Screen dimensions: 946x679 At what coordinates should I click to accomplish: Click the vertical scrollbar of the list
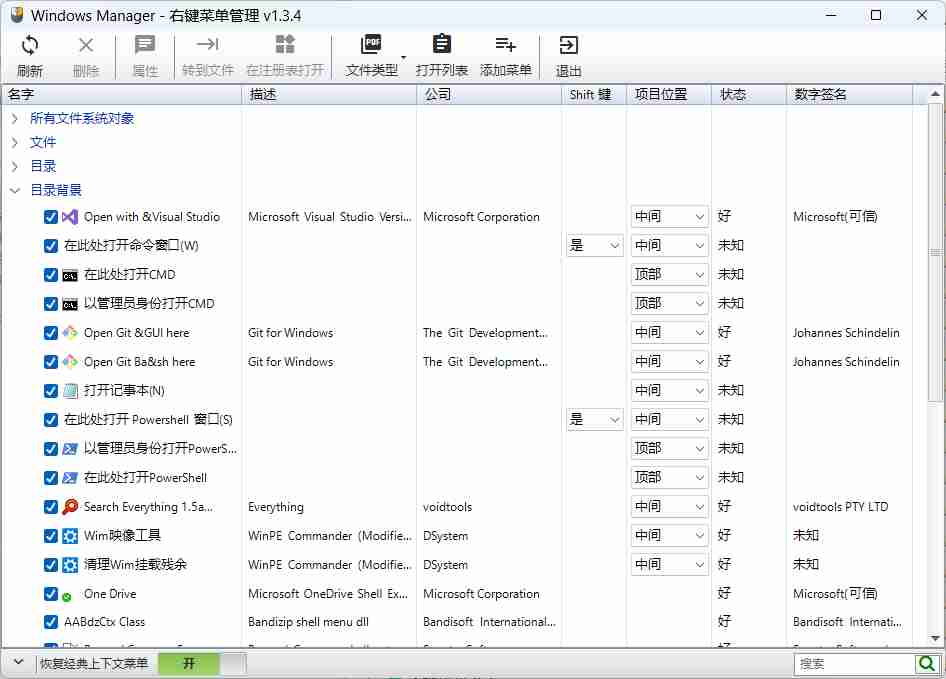pyautogui.click(x=935, y=300)
